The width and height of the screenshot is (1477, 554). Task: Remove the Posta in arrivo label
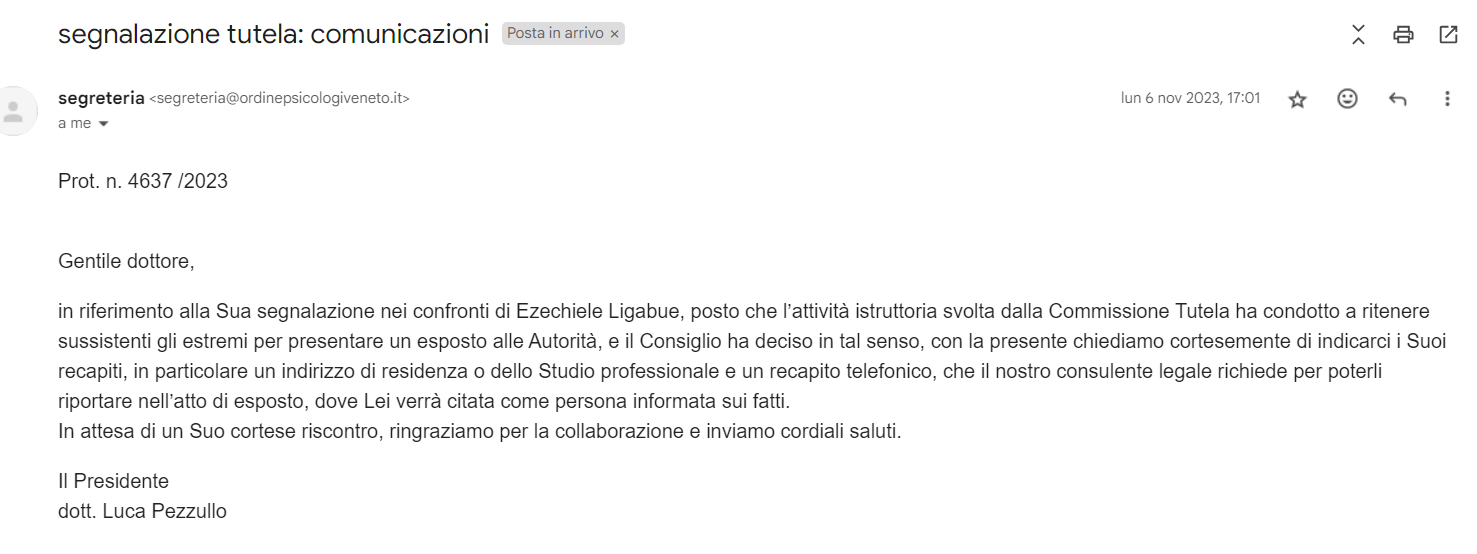pyautogui.click(x=615, y=34)
